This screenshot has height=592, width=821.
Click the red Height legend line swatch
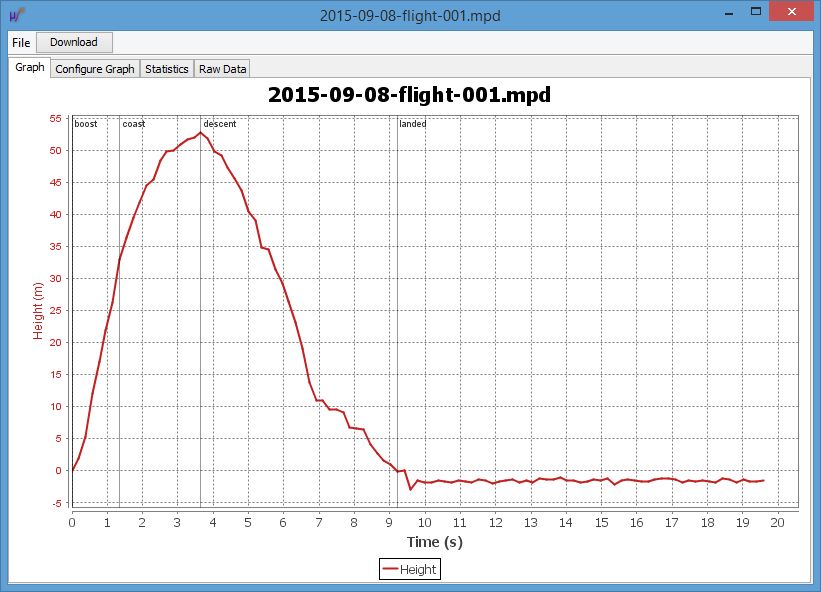coord(390,569)
